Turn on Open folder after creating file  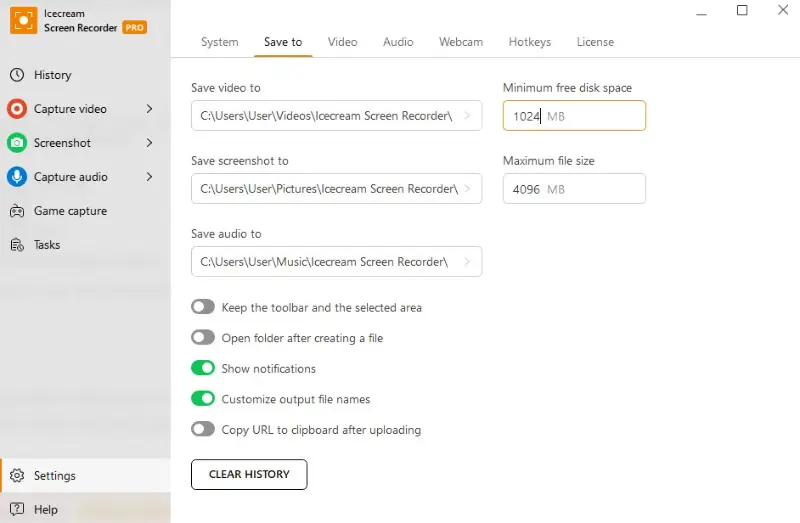point(203,338)
